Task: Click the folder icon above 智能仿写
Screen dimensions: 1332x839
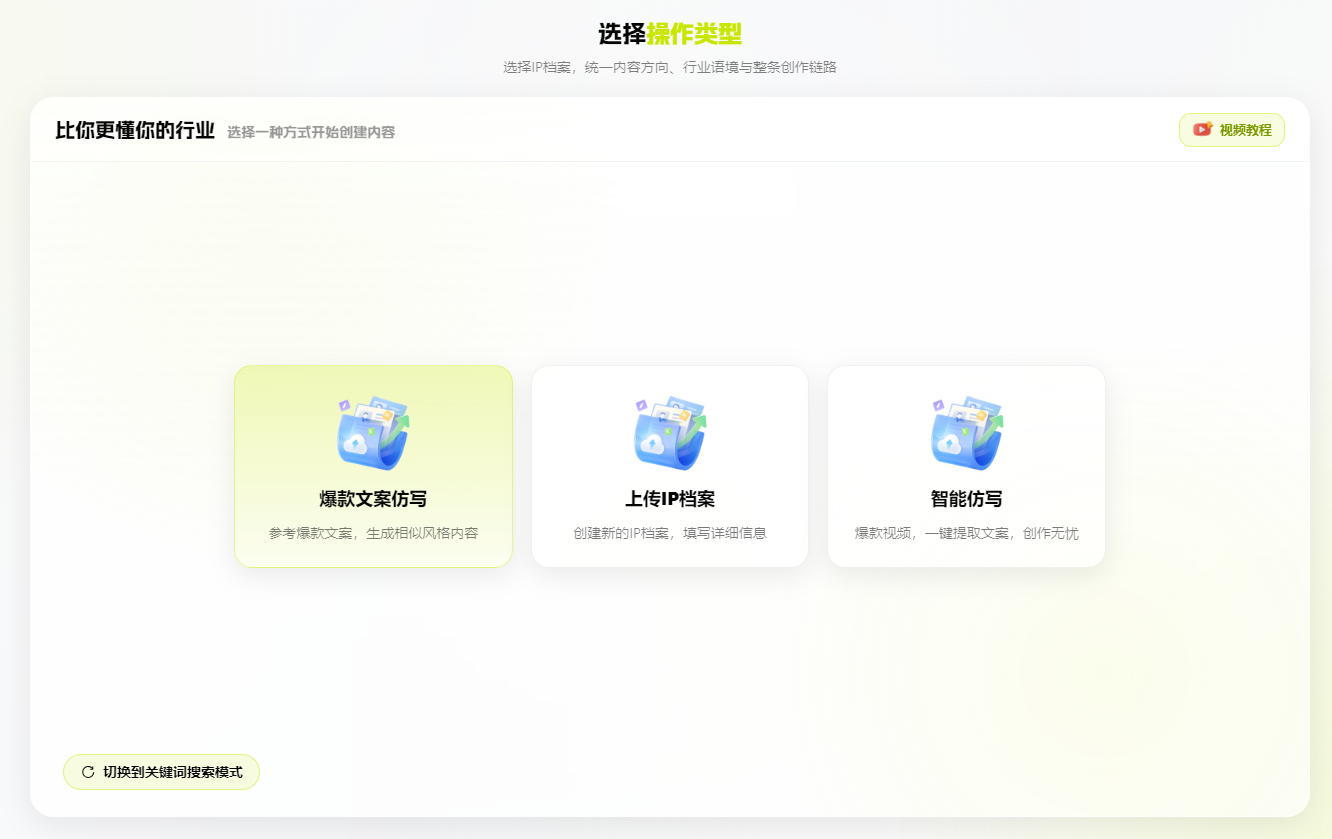Action: point(966,433)
